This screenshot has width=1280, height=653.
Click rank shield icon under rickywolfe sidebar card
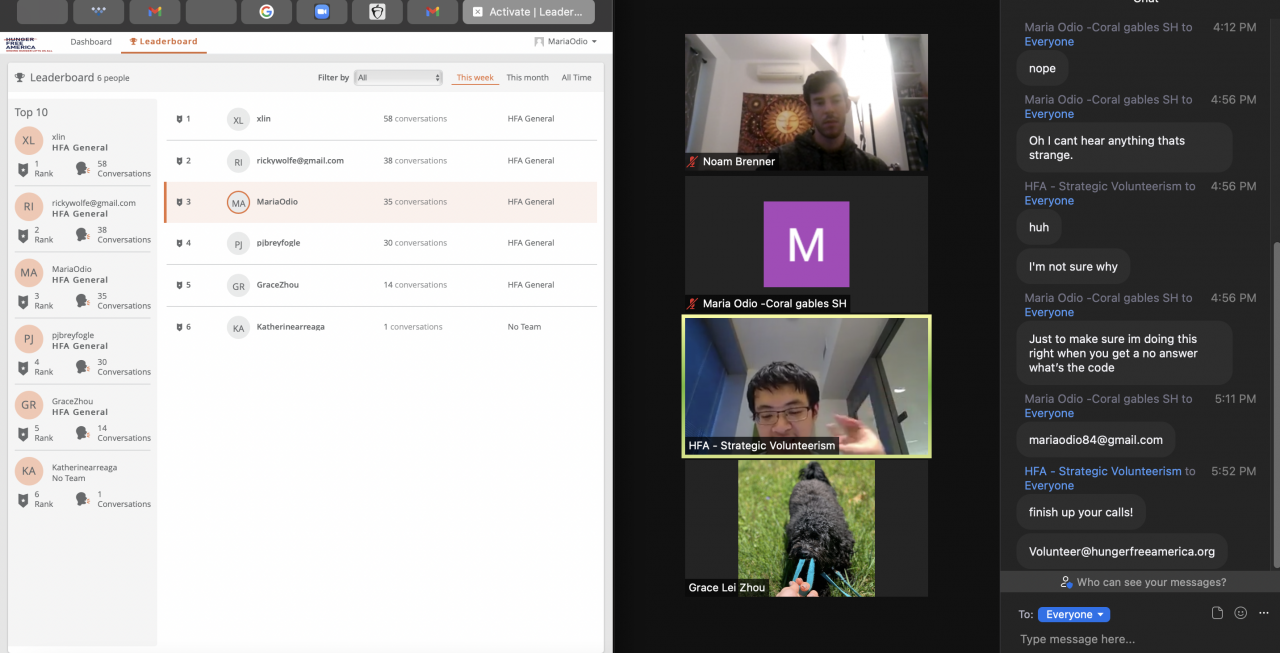[x=23, y=236]
